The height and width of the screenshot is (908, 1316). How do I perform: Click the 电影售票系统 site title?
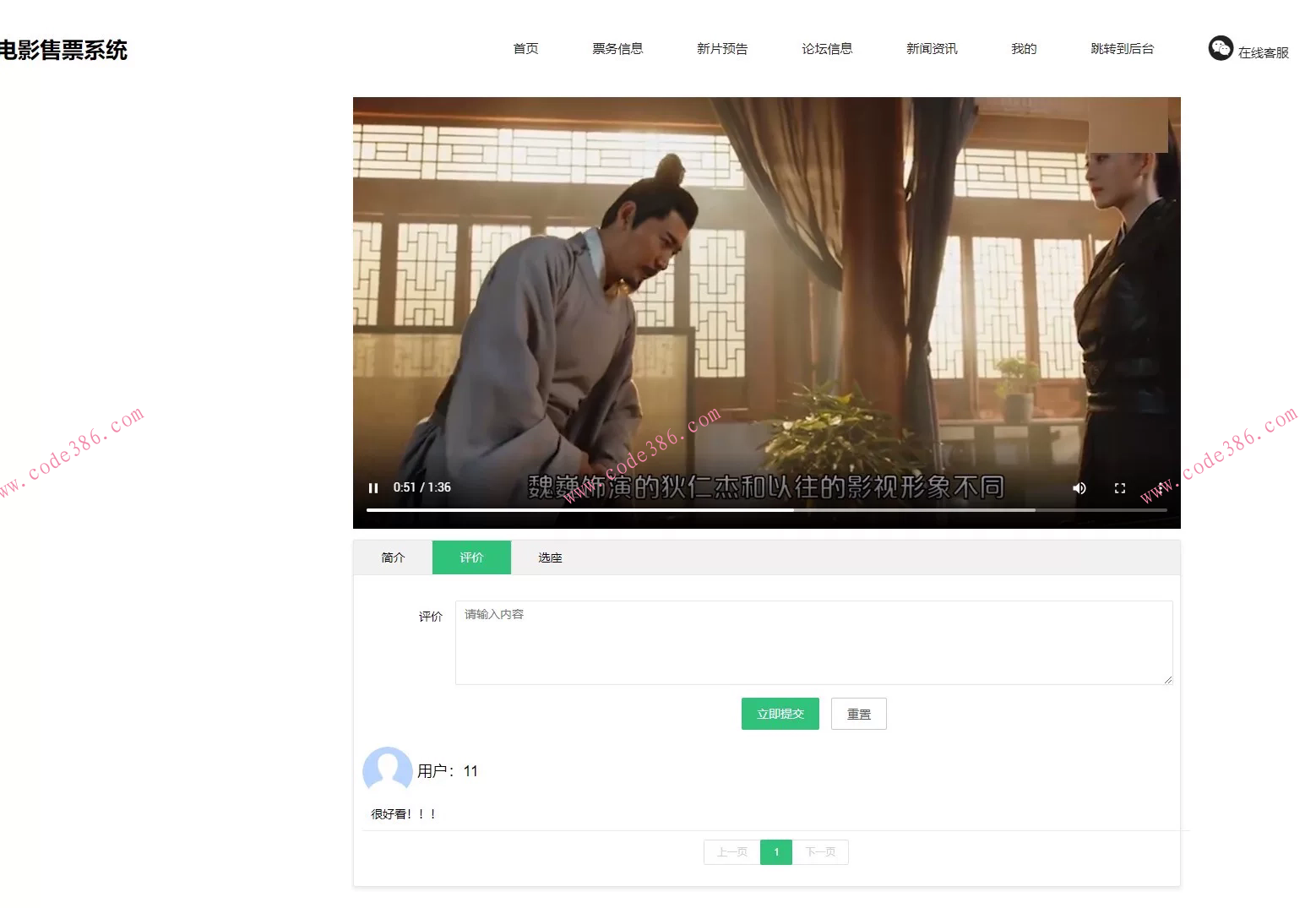tap(63, 51)
